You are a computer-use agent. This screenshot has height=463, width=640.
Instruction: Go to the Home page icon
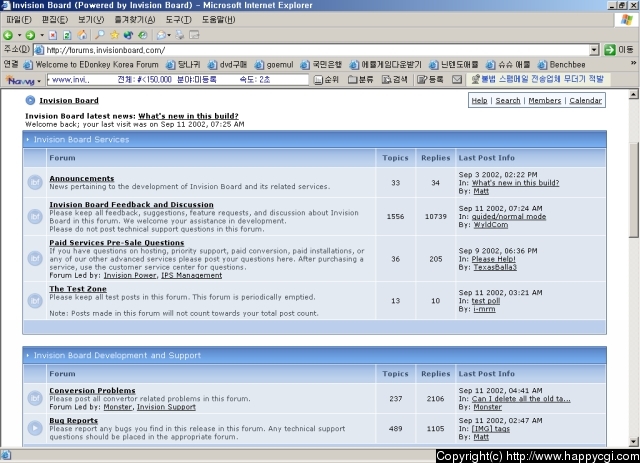82,35
